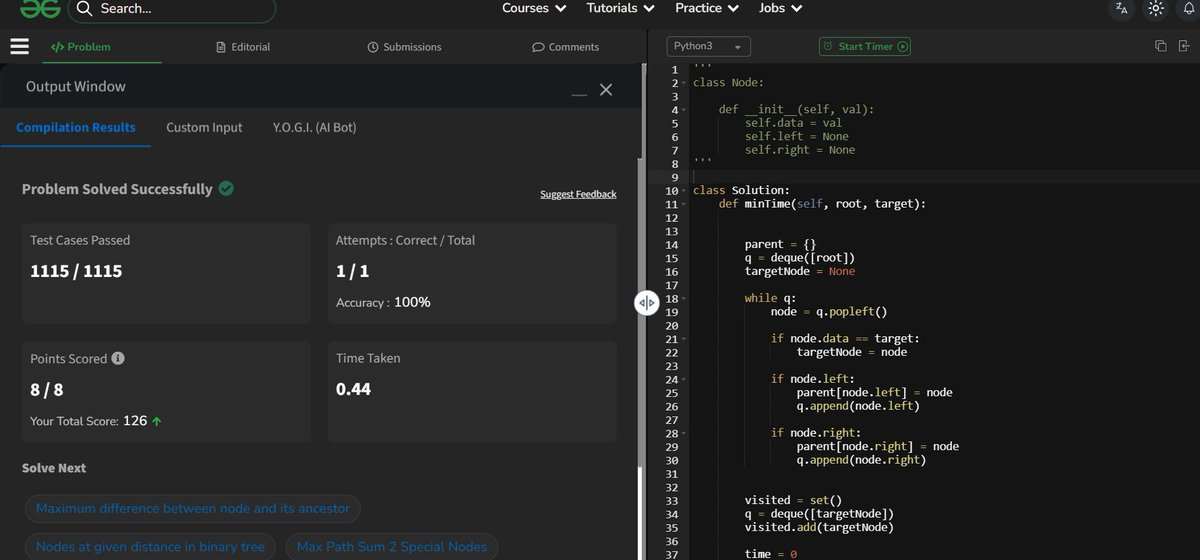Collapse class Solution fold arrow on line 10

pos(686,190)
